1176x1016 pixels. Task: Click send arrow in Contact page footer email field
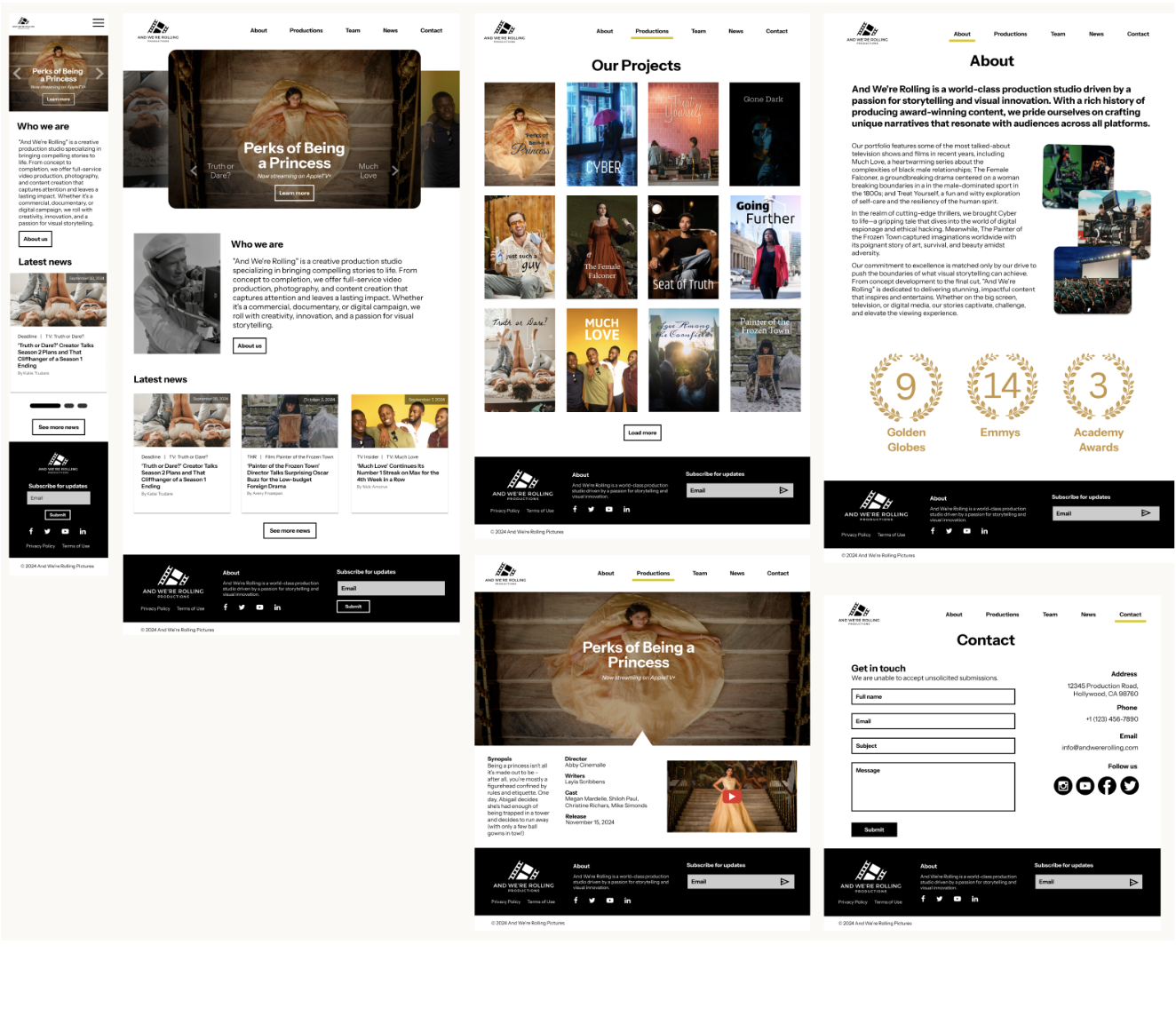click(x=1133, y=882)
